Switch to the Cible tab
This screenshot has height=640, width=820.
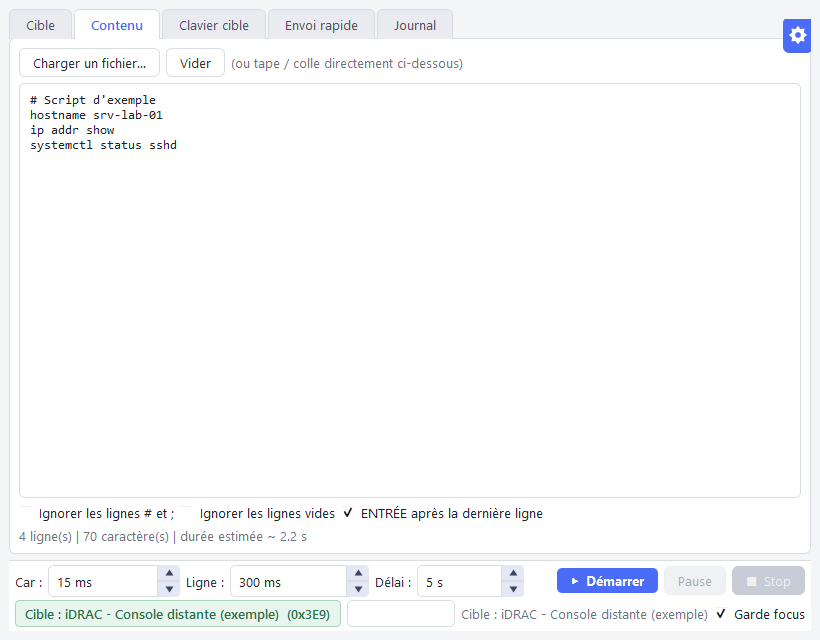40,25
